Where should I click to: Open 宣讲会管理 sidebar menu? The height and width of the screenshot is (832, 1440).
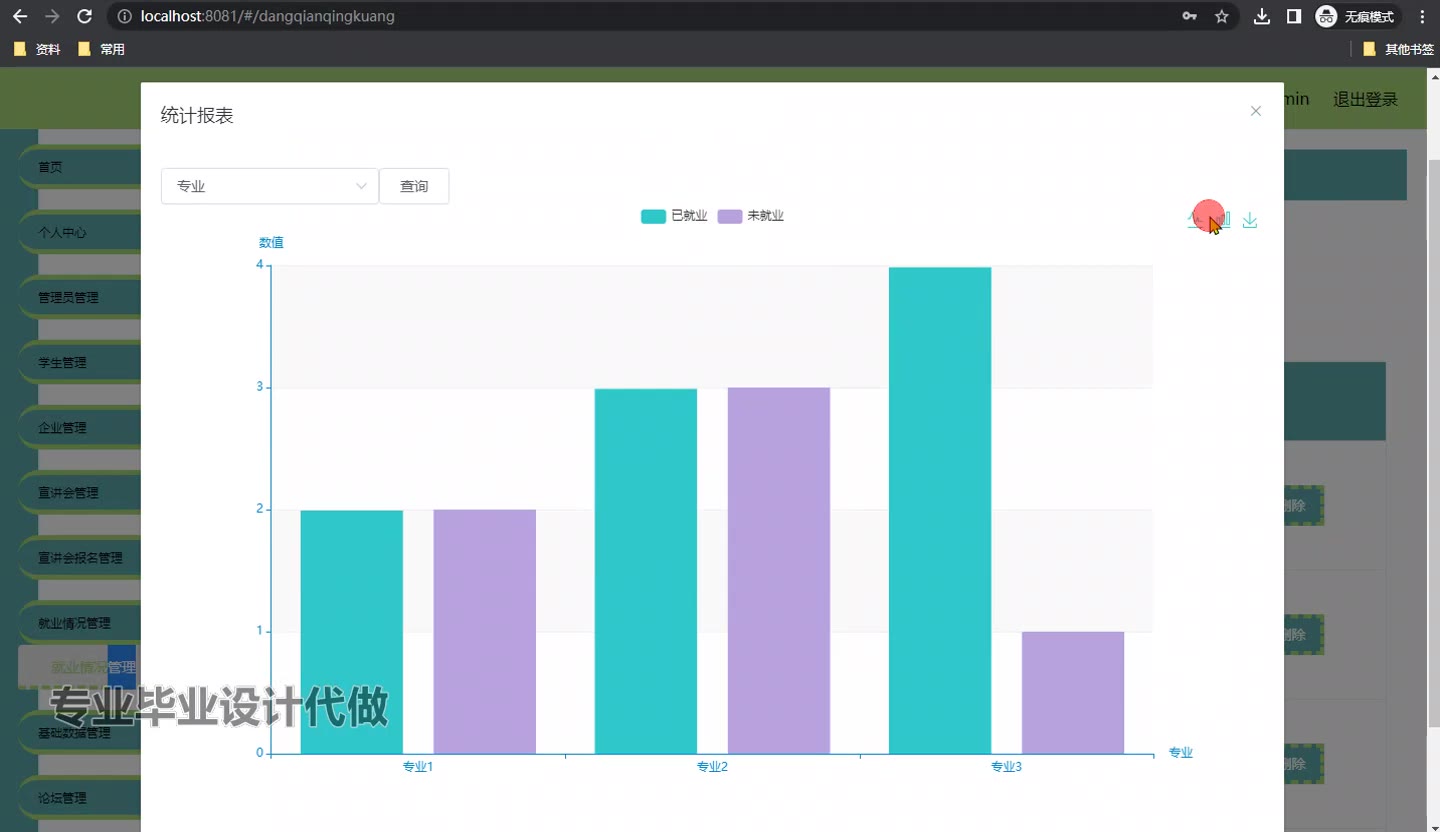tap(80, 492)
